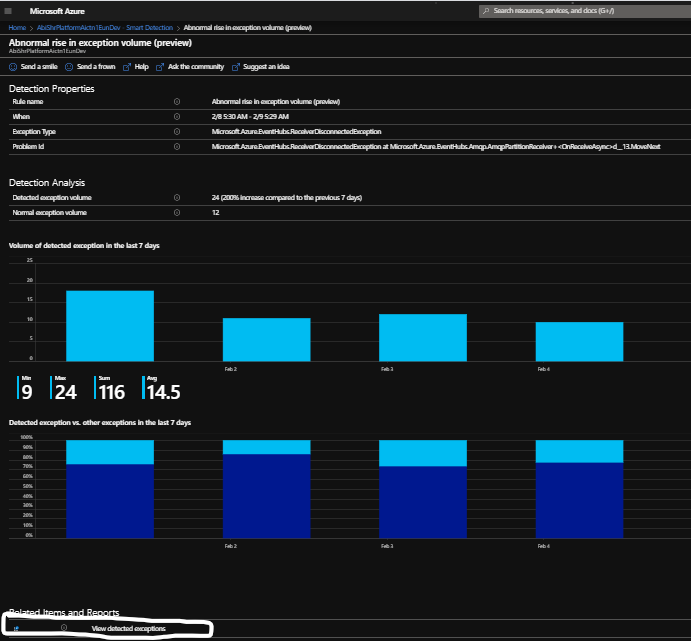This screenshot has width=691, height=641.
Task: Click info icon next to Exception Type
Action: pos(177,132)
